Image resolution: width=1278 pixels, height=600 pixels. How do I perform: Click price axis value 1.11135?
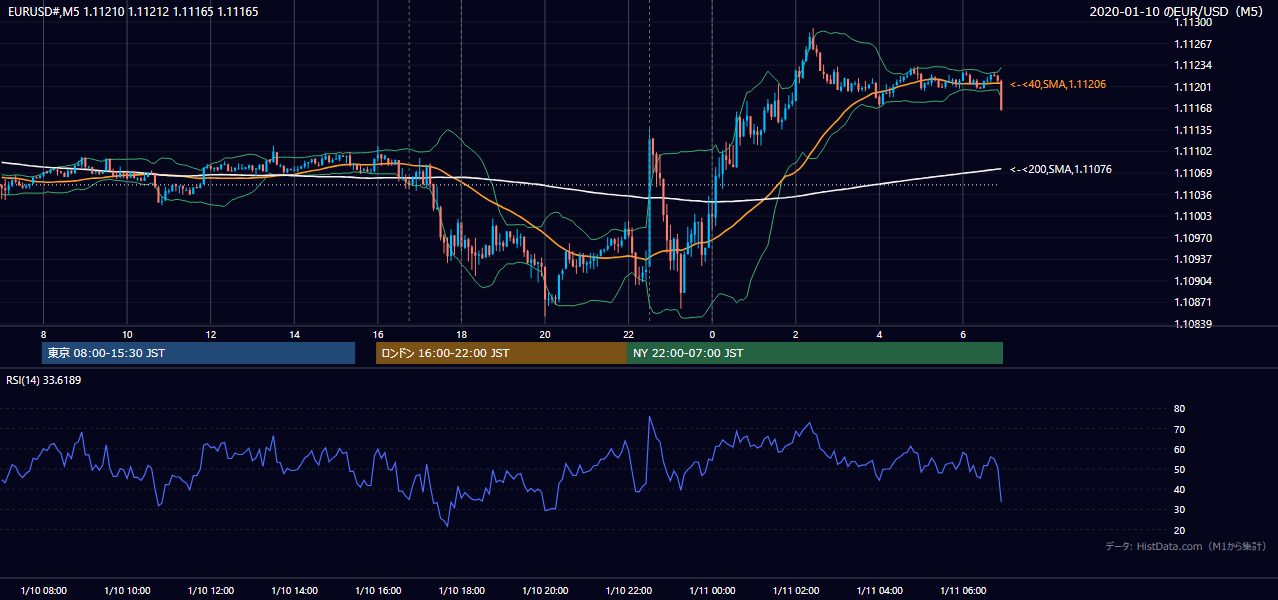pyautogui.click(x=1191, y=131)
